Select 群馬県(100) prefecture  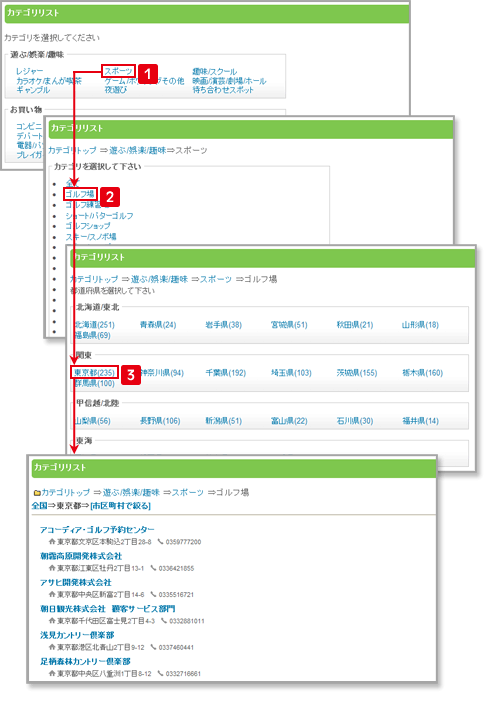95,383
